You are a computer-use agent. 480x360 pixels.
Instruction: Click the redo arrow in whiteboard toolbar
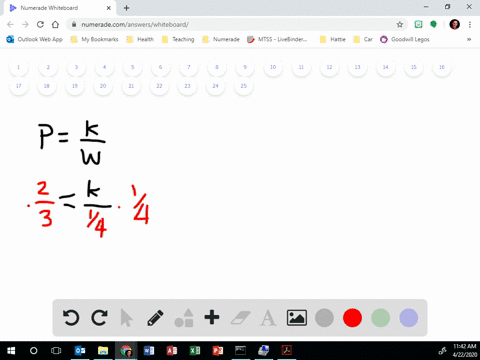99,318
